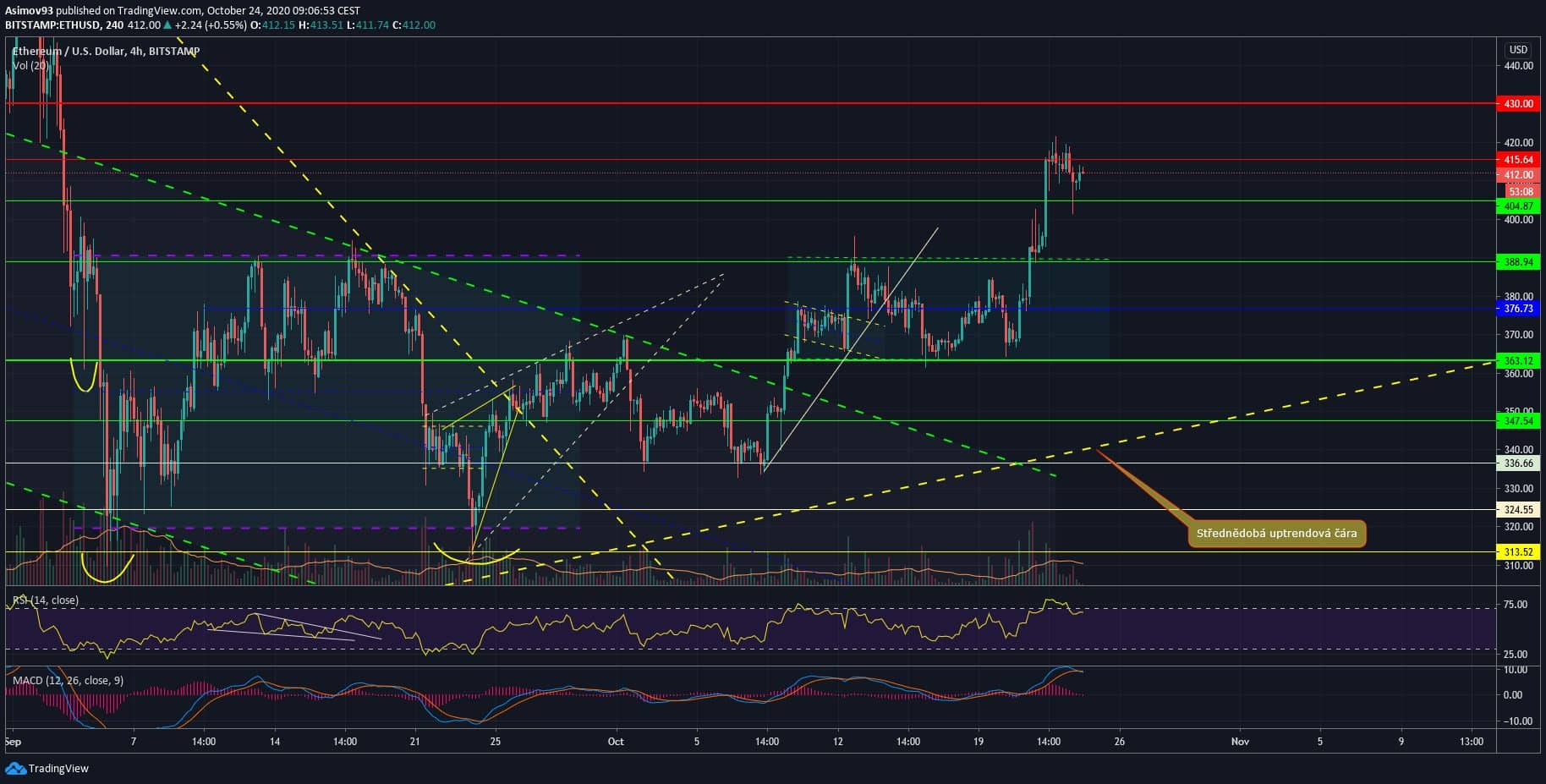Click the Vol (20) indicator label

point(30,65)
